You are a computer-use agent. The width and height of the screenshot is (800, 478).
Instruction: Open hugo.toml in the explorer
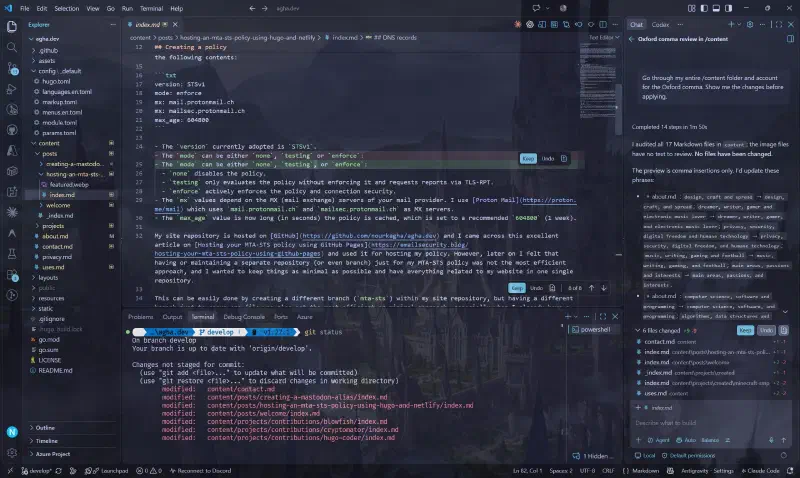[x=56, y=82]
